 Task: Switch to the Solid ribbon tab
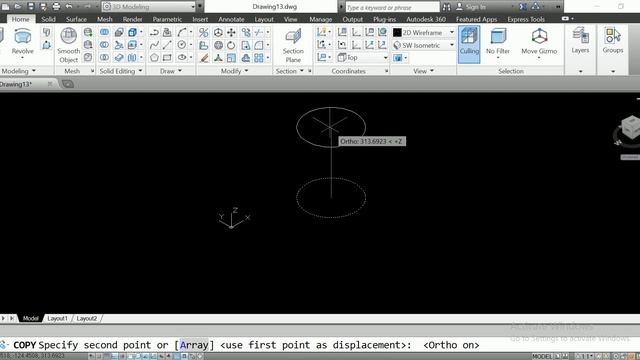pyautogui.click(x=48, y=19)
